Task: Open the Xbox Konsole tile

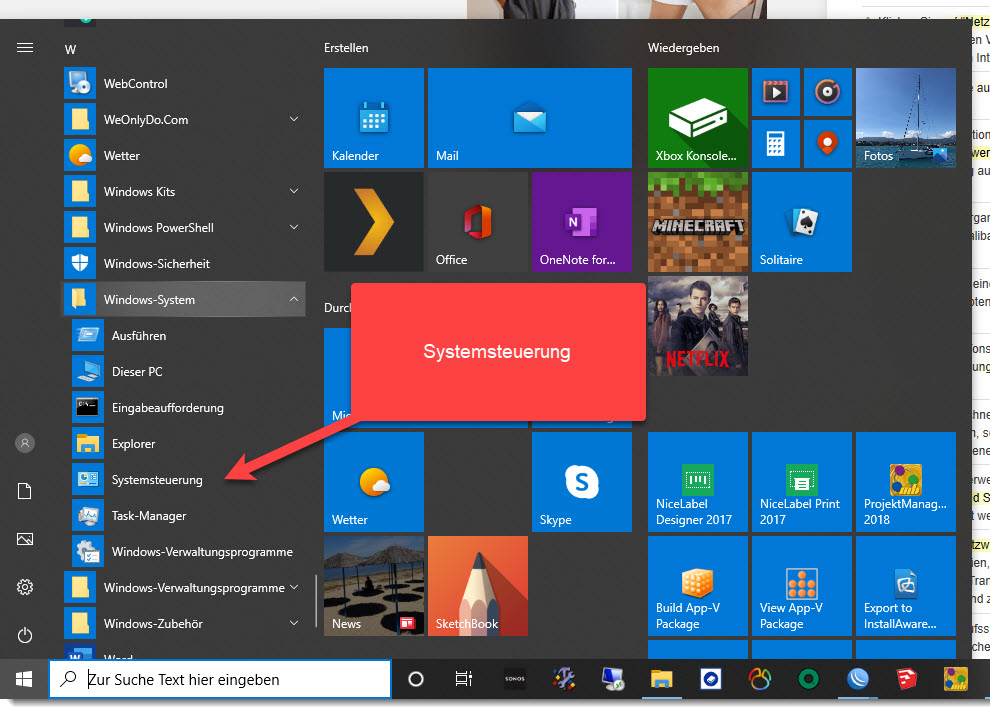Action: point(697,118)
